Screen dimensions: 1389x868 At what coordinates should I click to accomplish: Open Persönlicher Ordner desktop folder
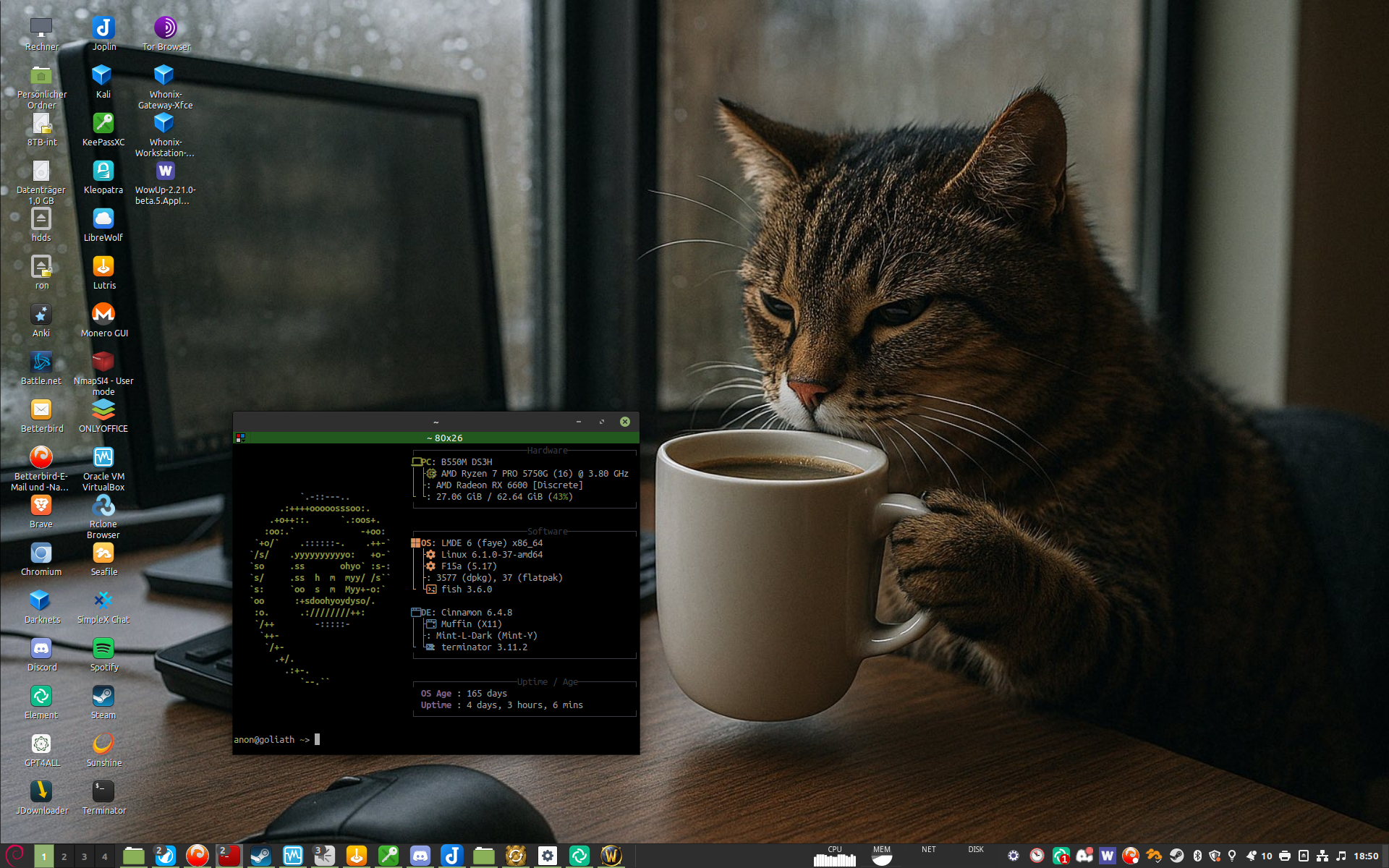click(x=41, y=86)
